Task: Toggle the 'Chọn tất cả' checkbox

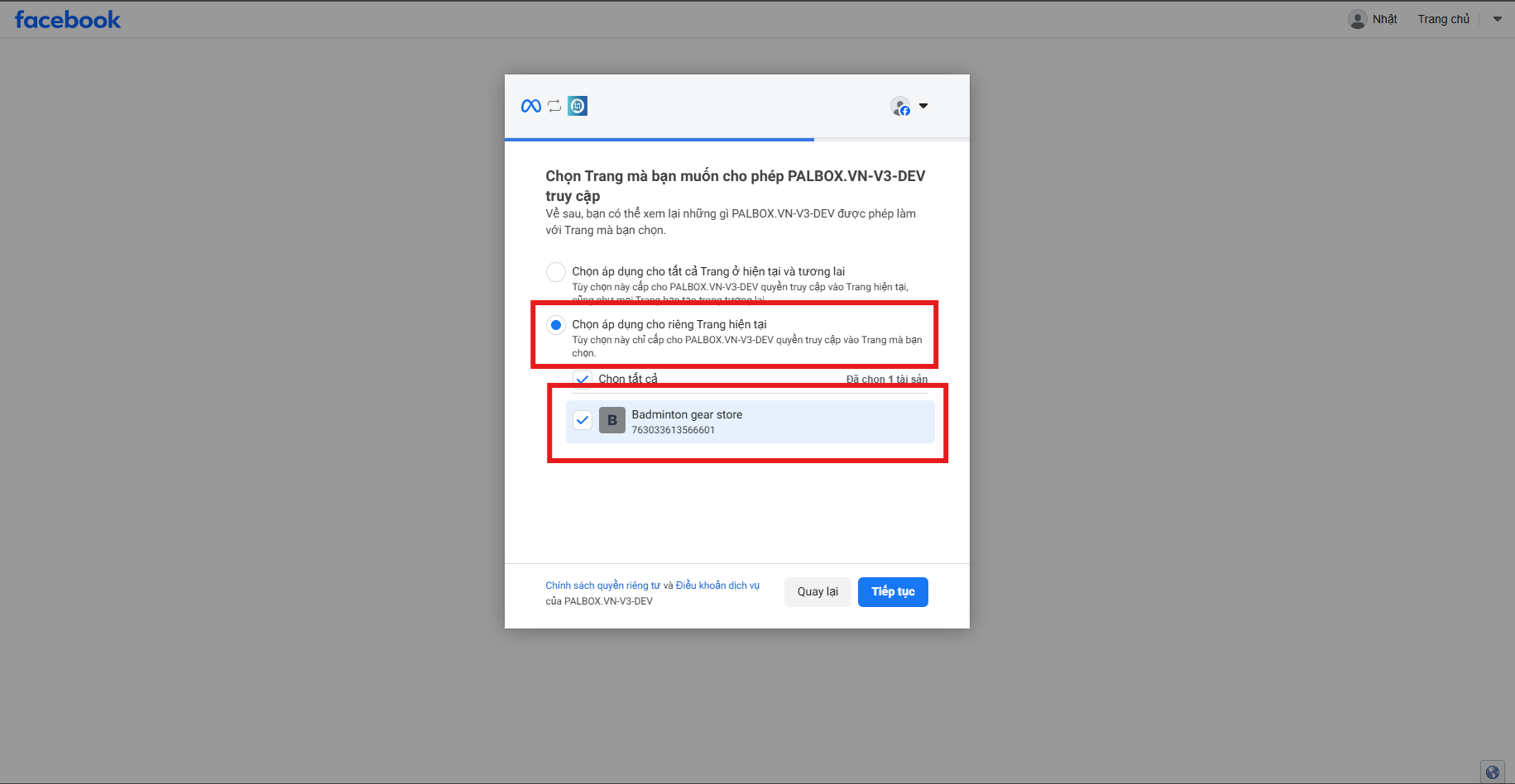Action: [583, 379]
